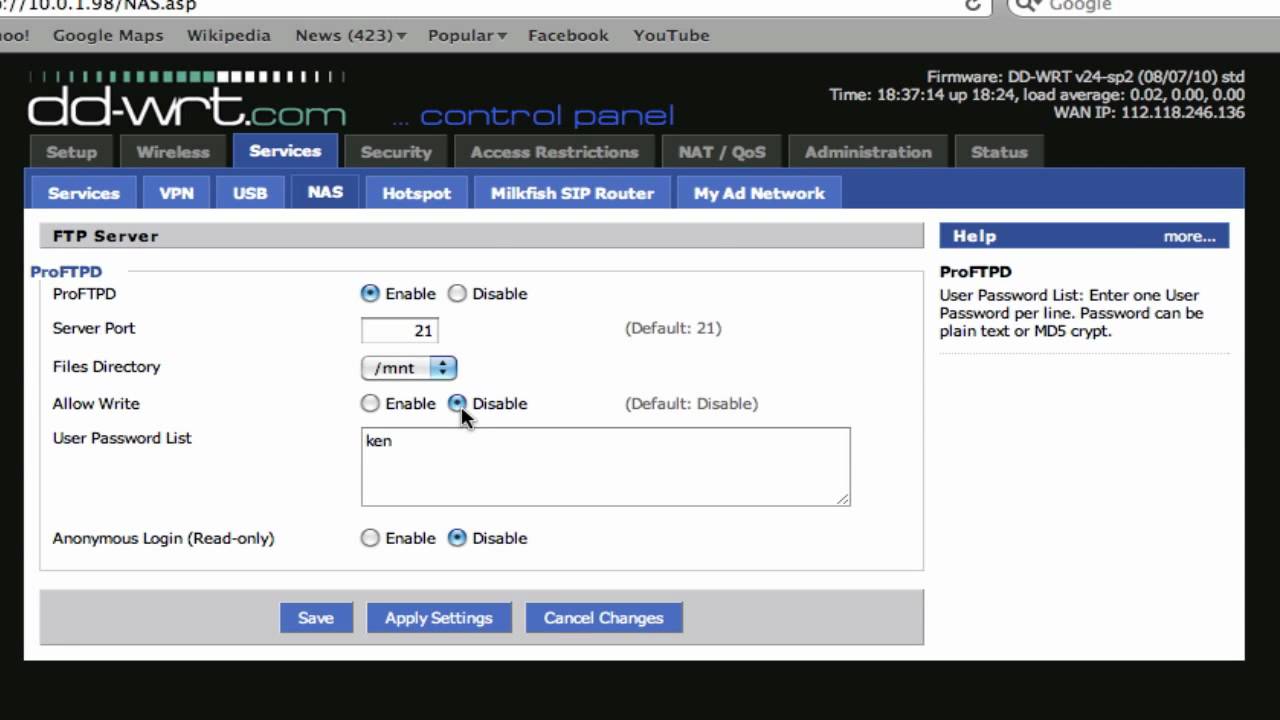
Task: Open the Administration tab
Action: click(x=868, y=152)
